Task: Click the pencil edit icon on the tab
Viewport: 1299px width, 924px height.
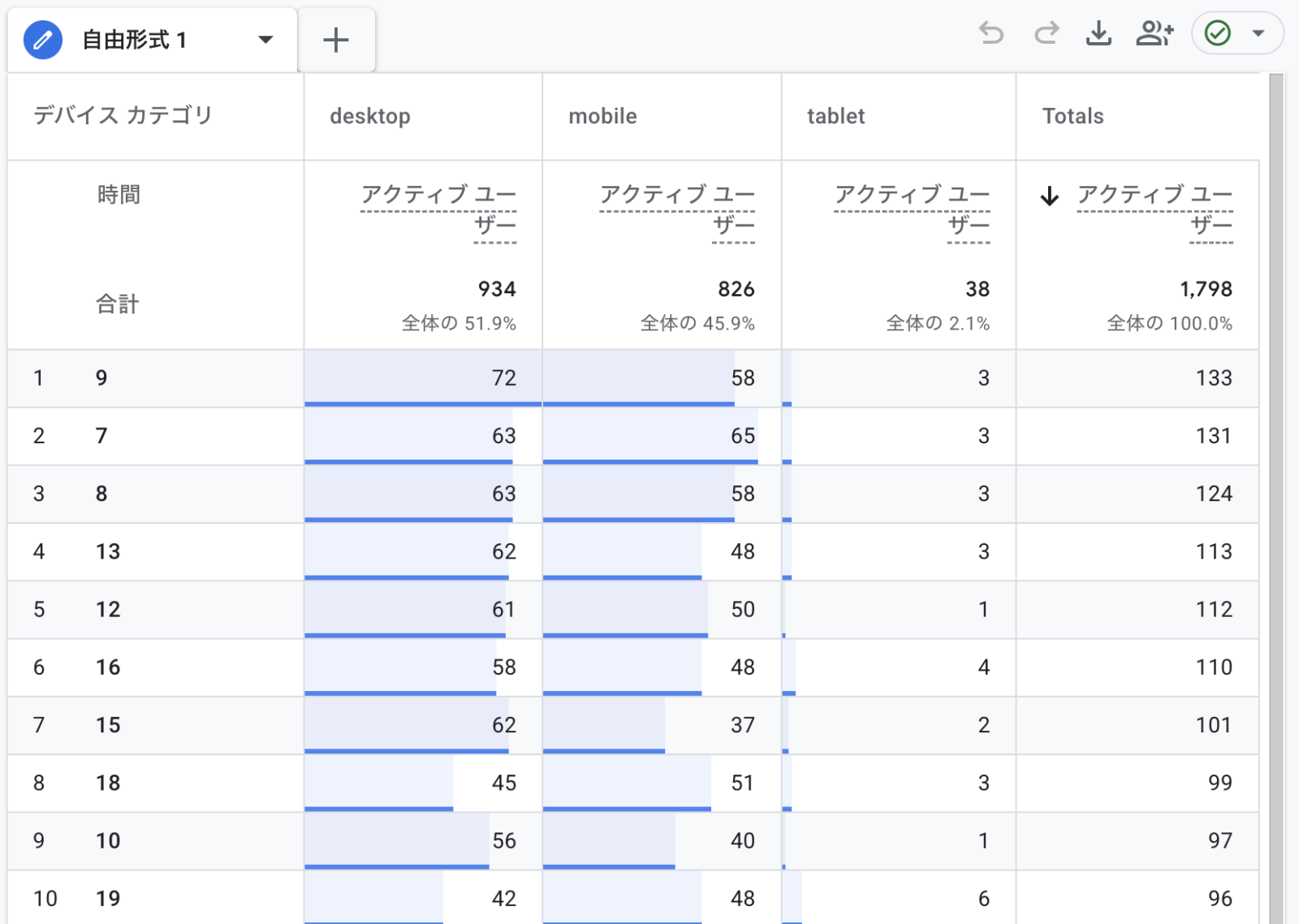Action: pos(43,40)
